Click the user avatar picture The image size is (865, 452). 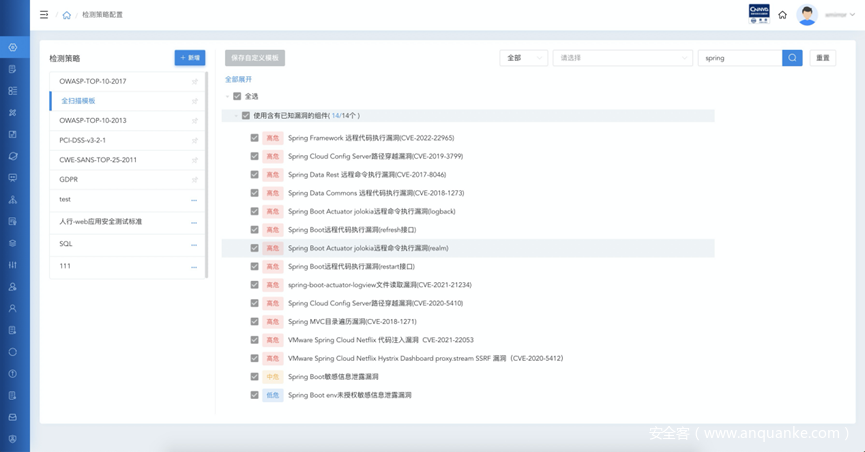click(807, 15)
